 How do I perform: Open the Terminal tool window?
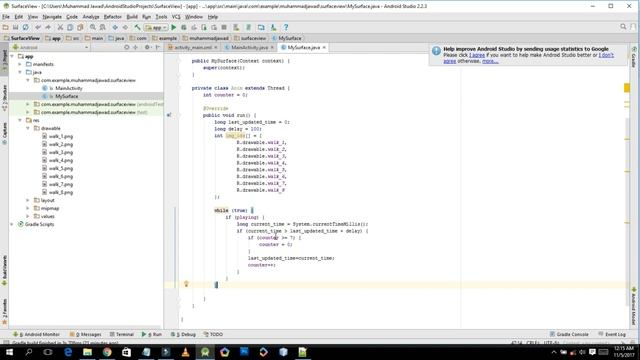tap(122, 334)
